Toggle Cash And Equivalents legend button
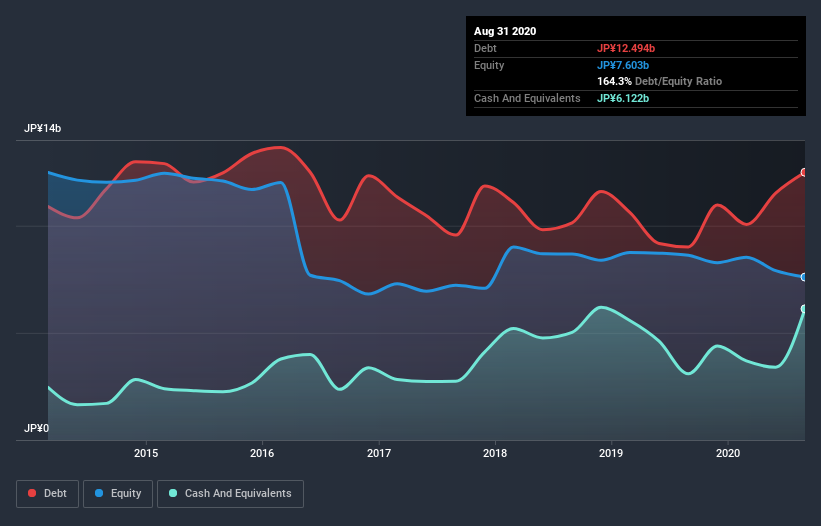The height and width of the screenshot is (526, 821). [230, 494]
